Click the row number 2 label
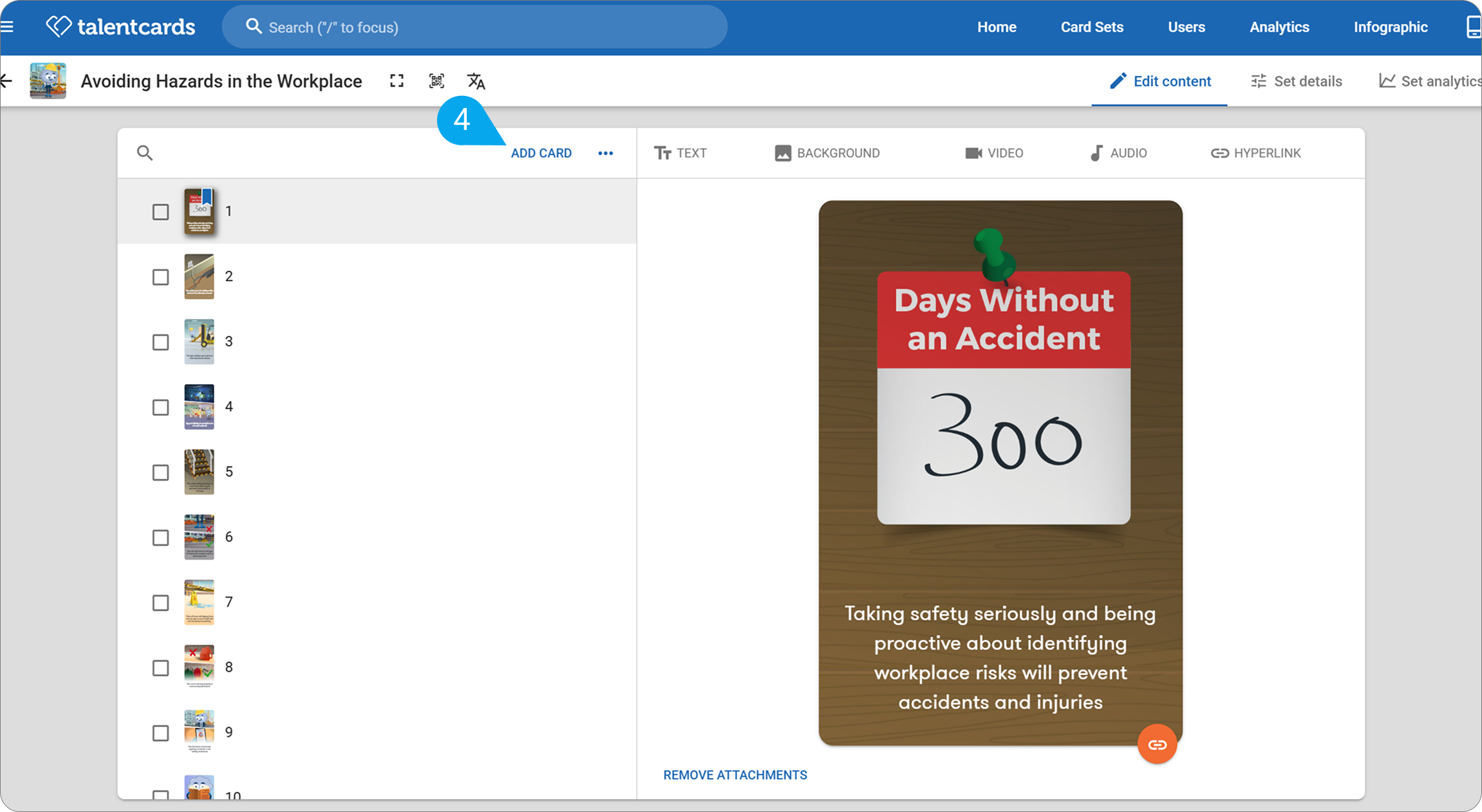 click(x=229, y=277)
